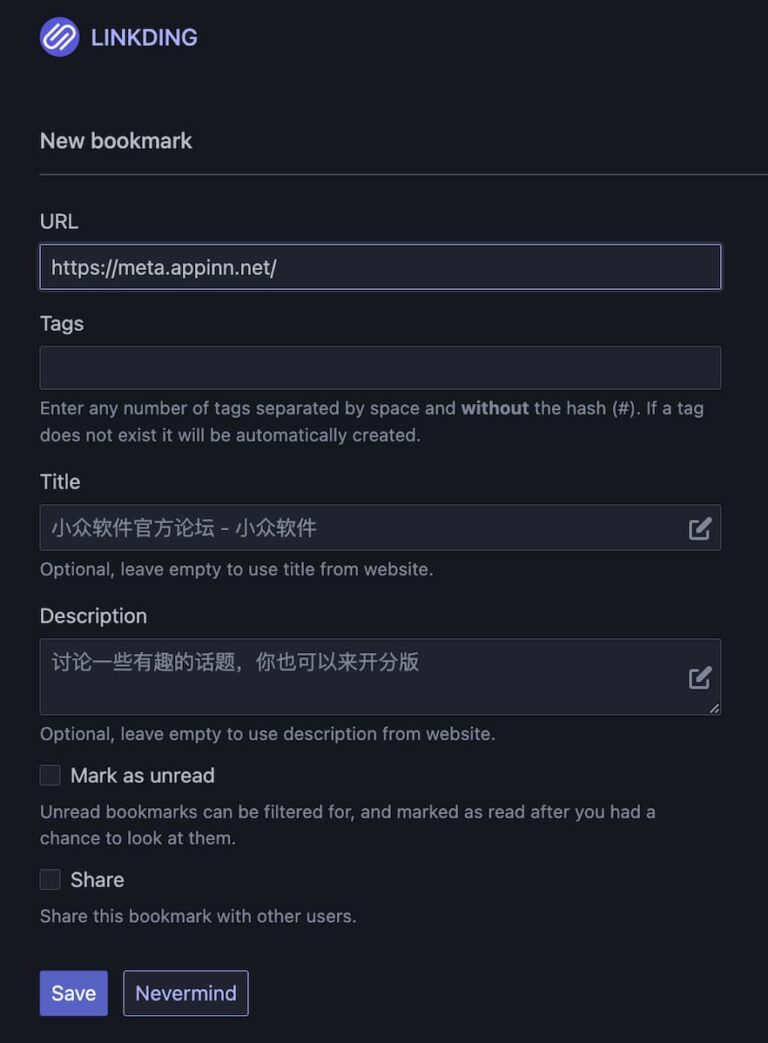Click the LINKDING wordmark at the top

tap(143, 37)
